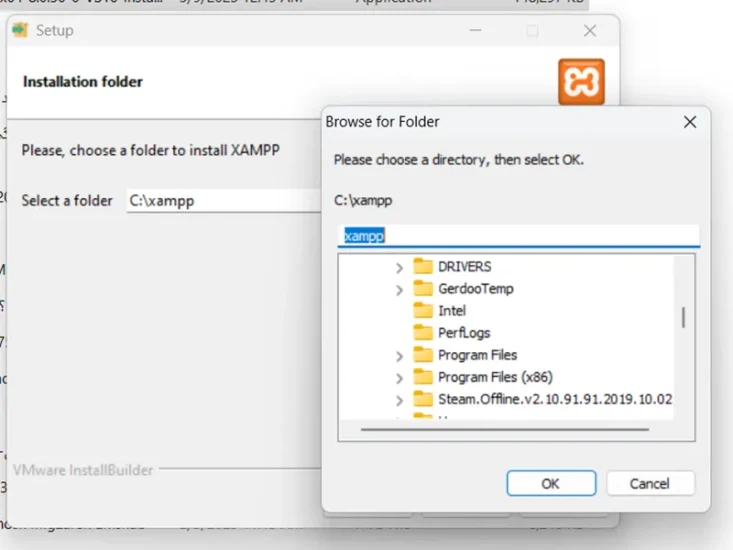Click the folder tree vertical scrollbar
The height and width of the screenshot is (550, 733).
pyautogui.click(x=683, y=336)
